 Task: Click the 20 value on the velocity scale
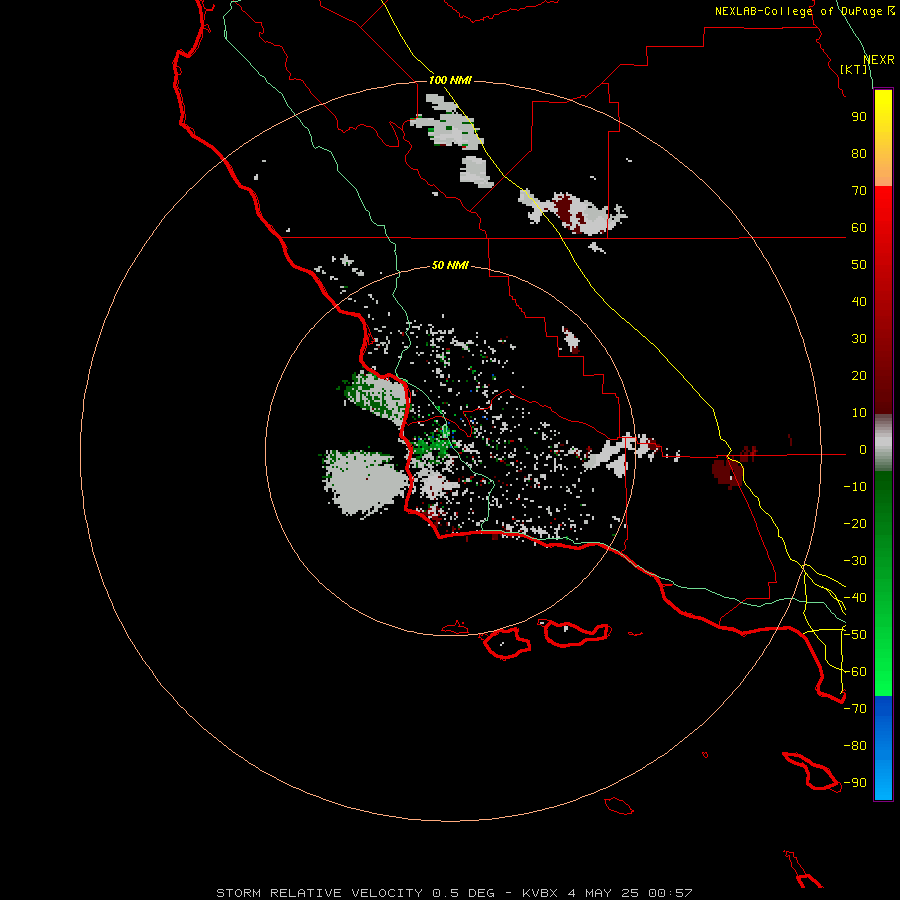(x=859, y=376)
